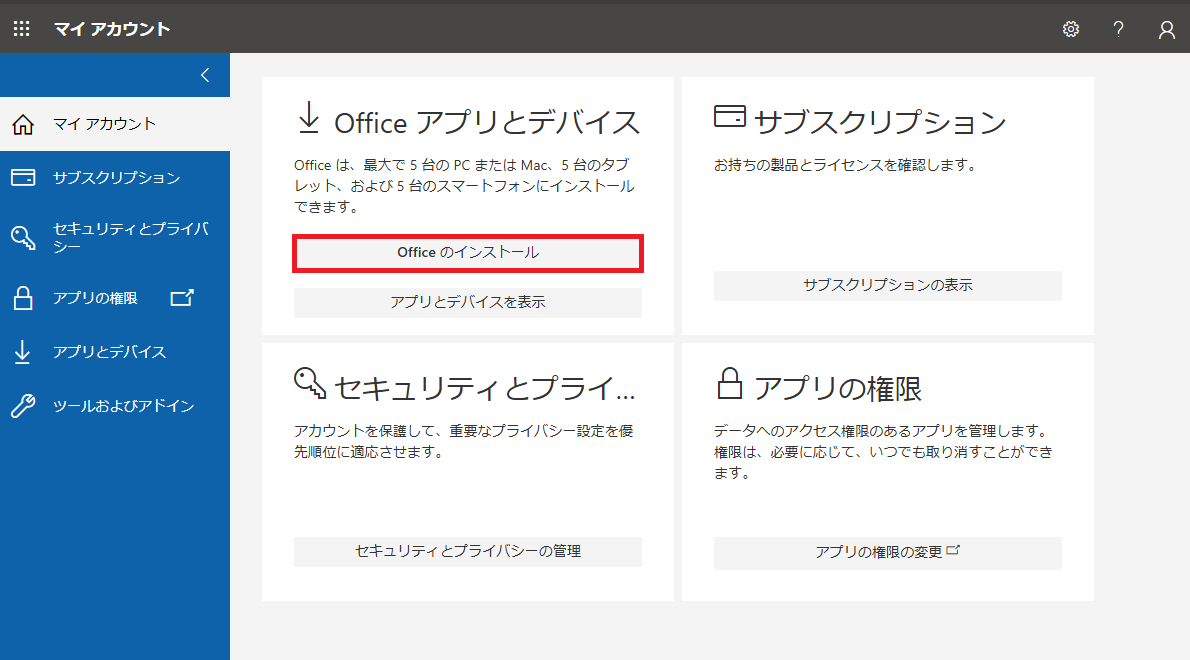
Task: Click アプリの権限の変更 button
Action: (888, 552)
